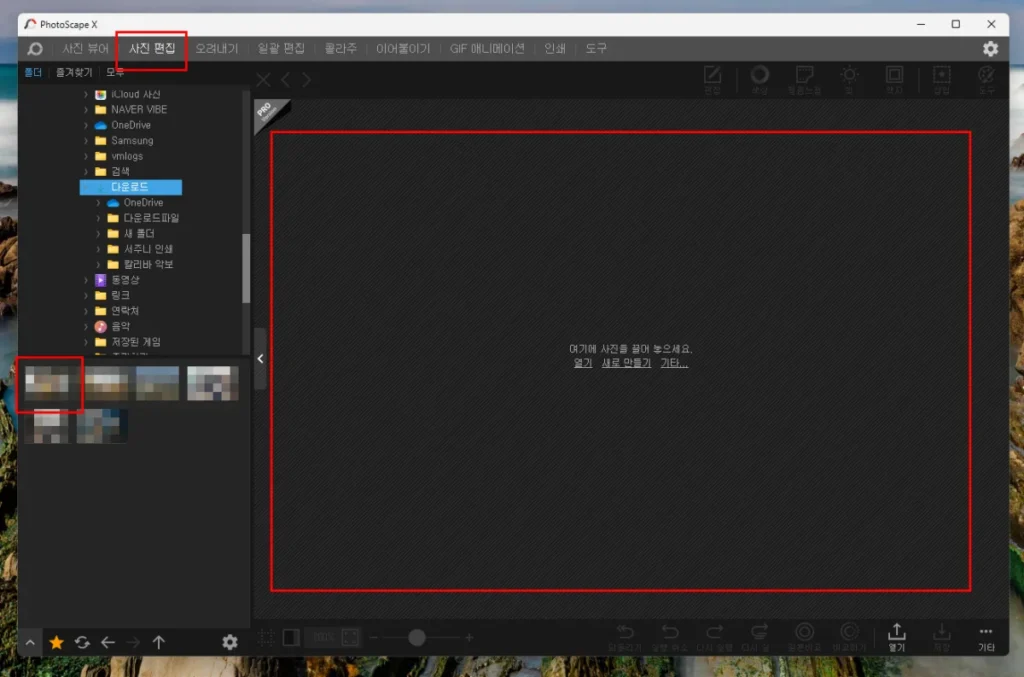Collapse the left file browser panel
Viewport: 1024px width, 677px height.
pos(260,358)
